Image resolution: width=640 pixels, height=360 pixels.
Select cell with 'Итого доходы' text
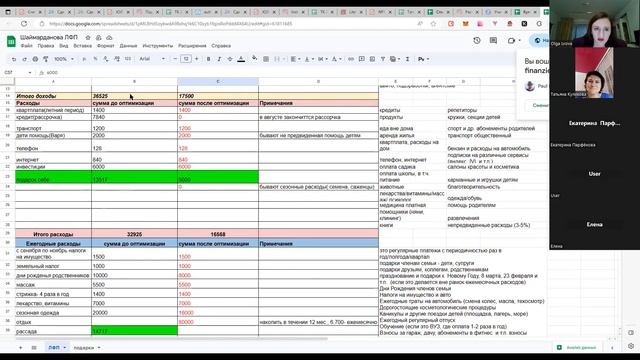(53, 96)
